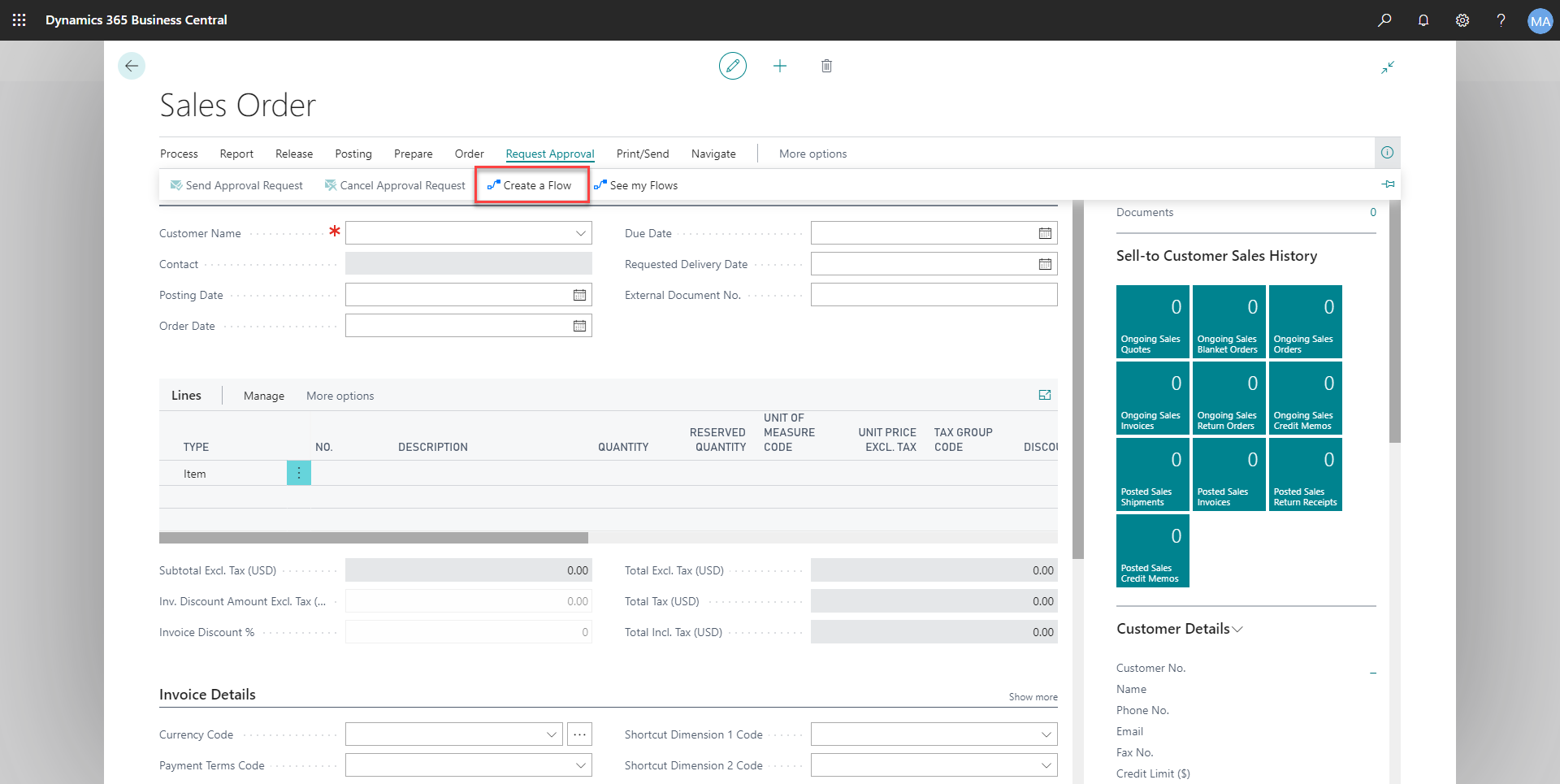1560x784 pixels.
Task: Click the plus icon to create new order
Action: tap(779, 66)
